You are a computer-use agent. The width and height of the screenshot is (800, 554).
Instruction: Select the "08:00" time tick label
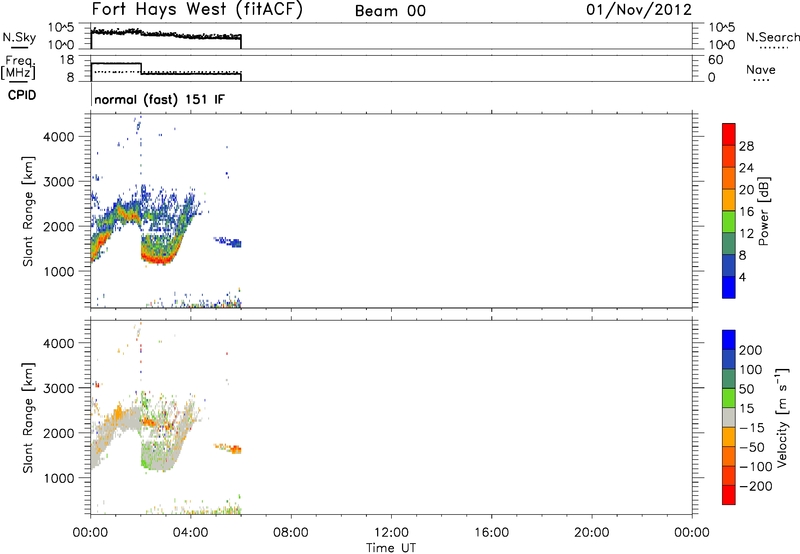291,533
